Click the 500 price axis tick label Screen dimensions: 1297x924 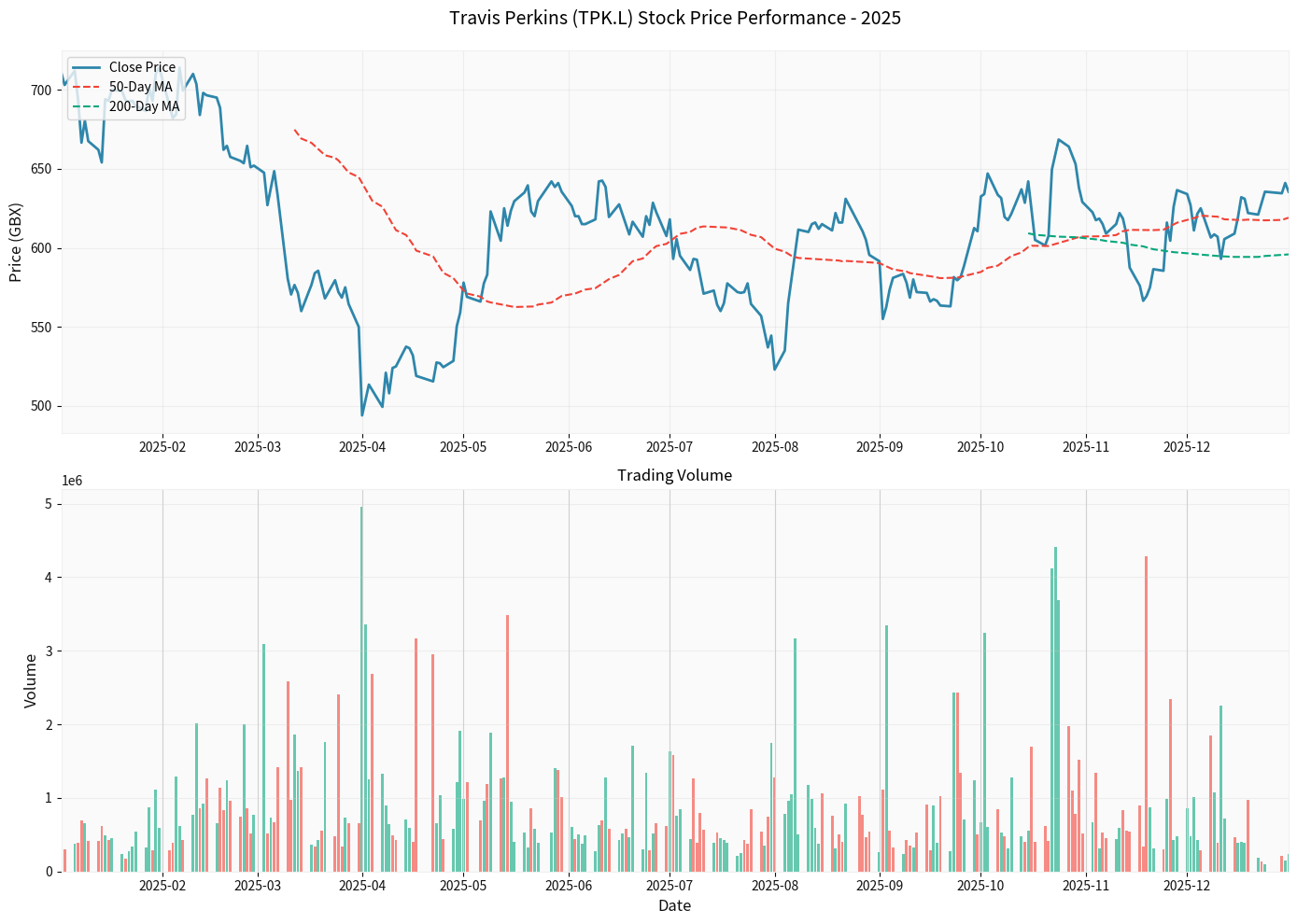click(x=41, y=406)
